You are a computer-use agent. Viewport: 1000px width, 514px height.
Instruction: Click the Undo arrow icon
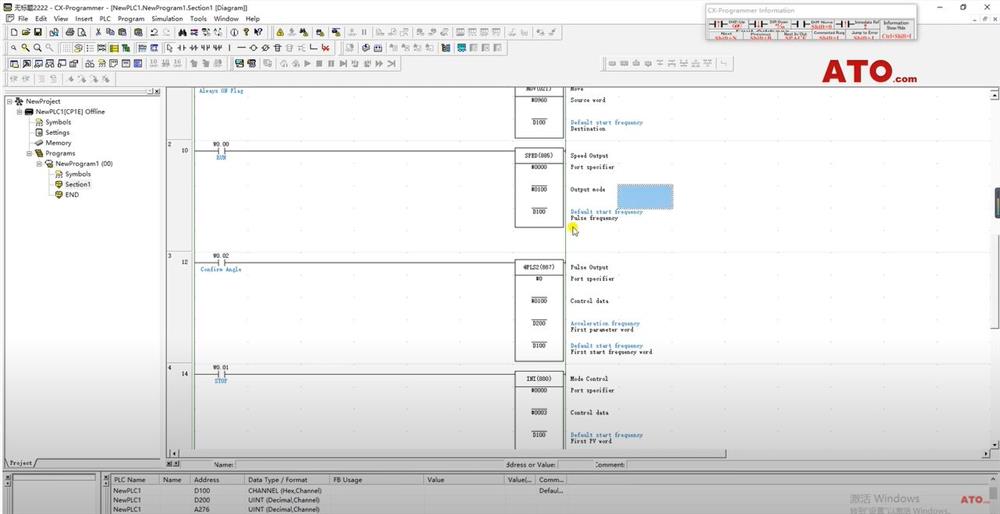pos(153,32)
